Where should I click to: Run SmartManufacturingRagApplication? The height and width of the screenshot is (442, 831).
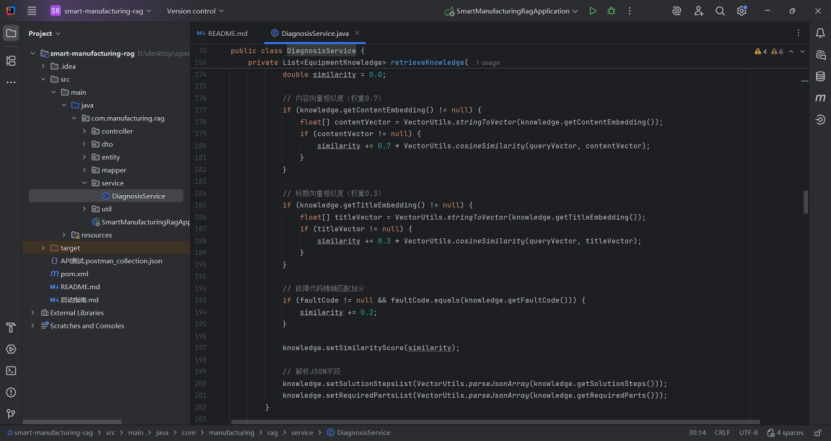[593, 11]
